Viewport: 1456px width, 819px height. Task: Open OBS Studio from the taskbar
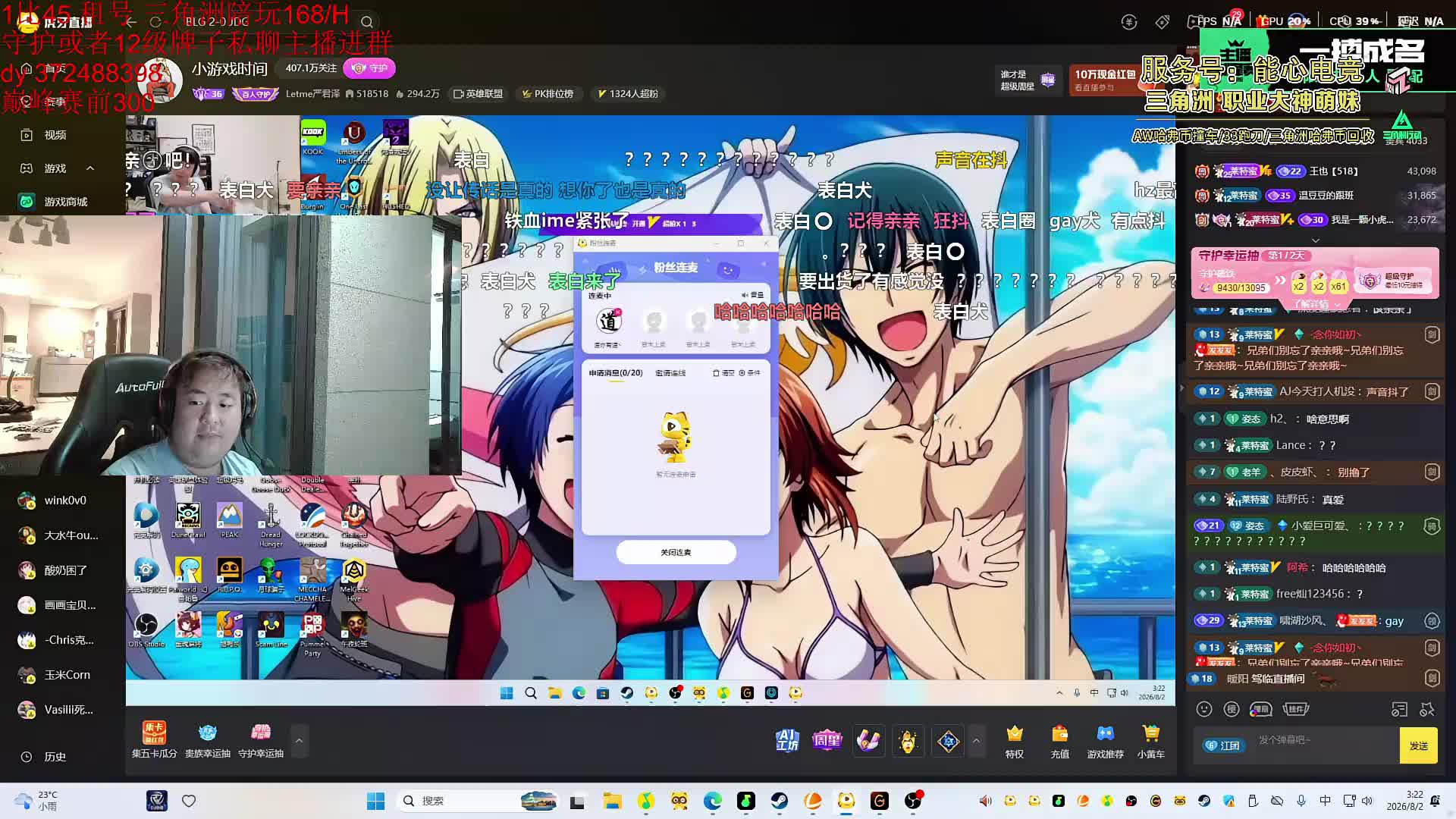(x=913, y=801)
